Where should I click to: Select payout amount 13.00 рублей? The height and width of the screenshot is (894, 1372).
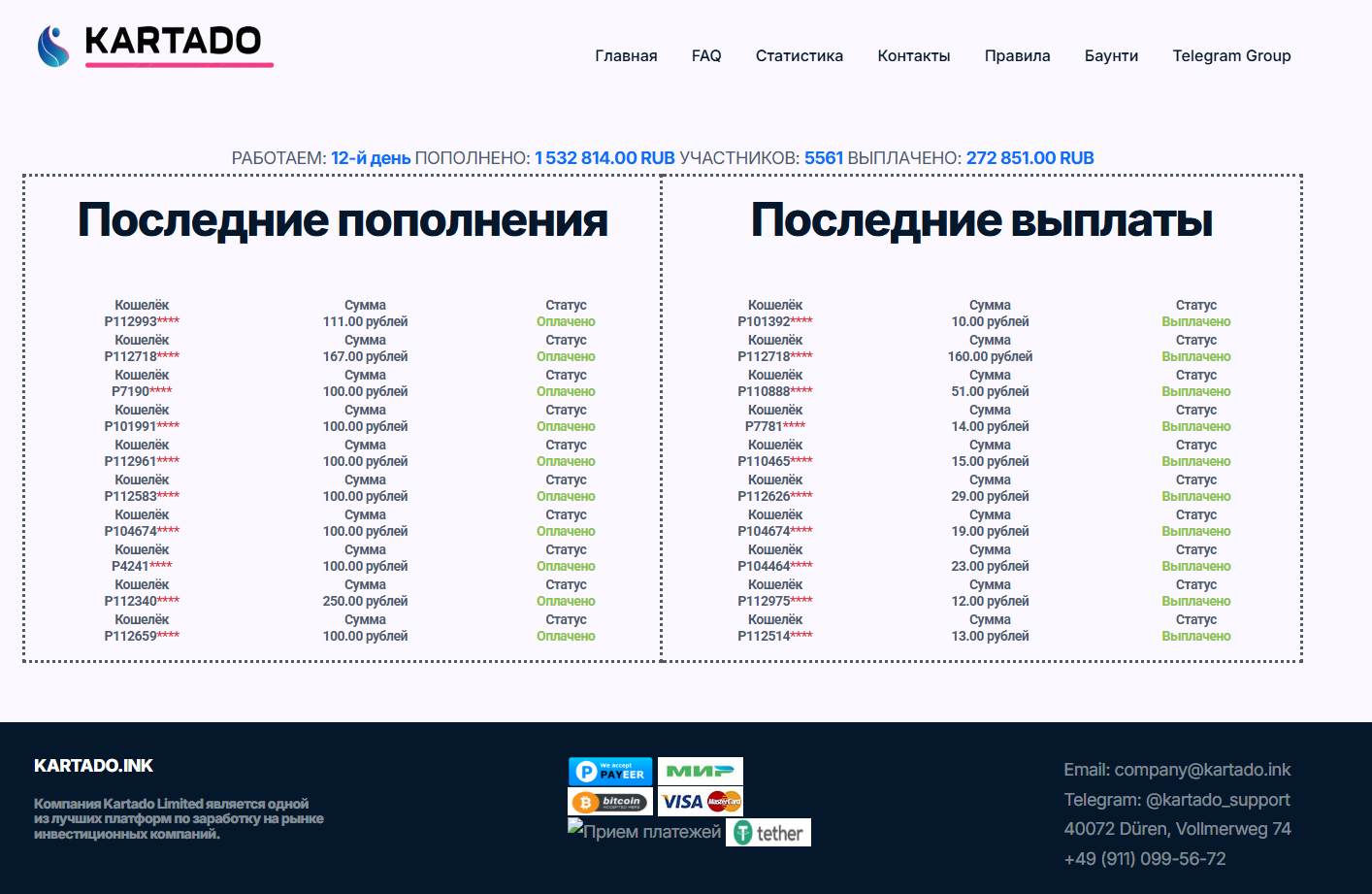(x=990, y=636)
